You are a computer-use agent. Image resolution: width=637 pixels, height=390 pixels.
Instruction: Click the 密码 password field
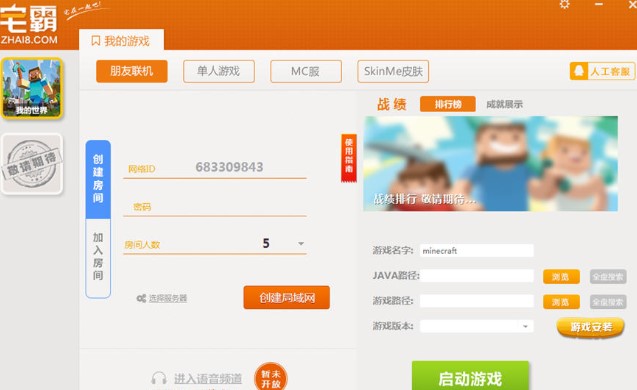(215, 207)
